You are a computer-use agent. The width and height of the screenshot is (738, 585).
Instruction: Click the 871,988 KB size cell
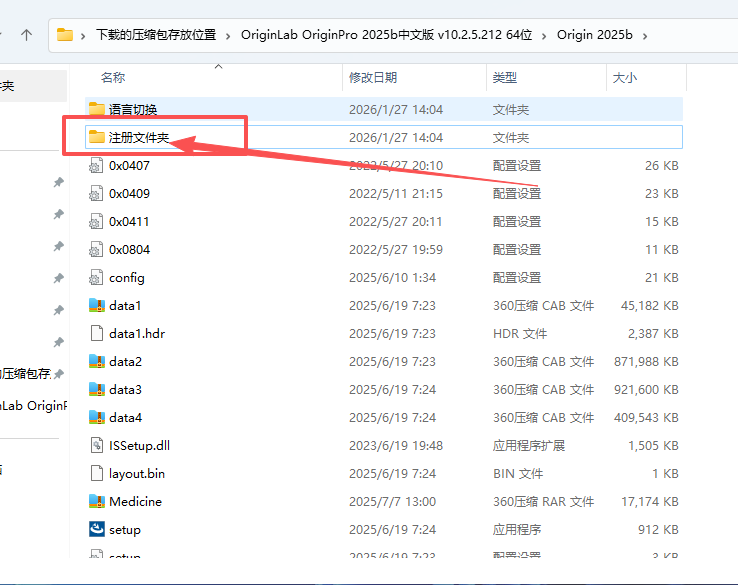[x=646, y=361]
